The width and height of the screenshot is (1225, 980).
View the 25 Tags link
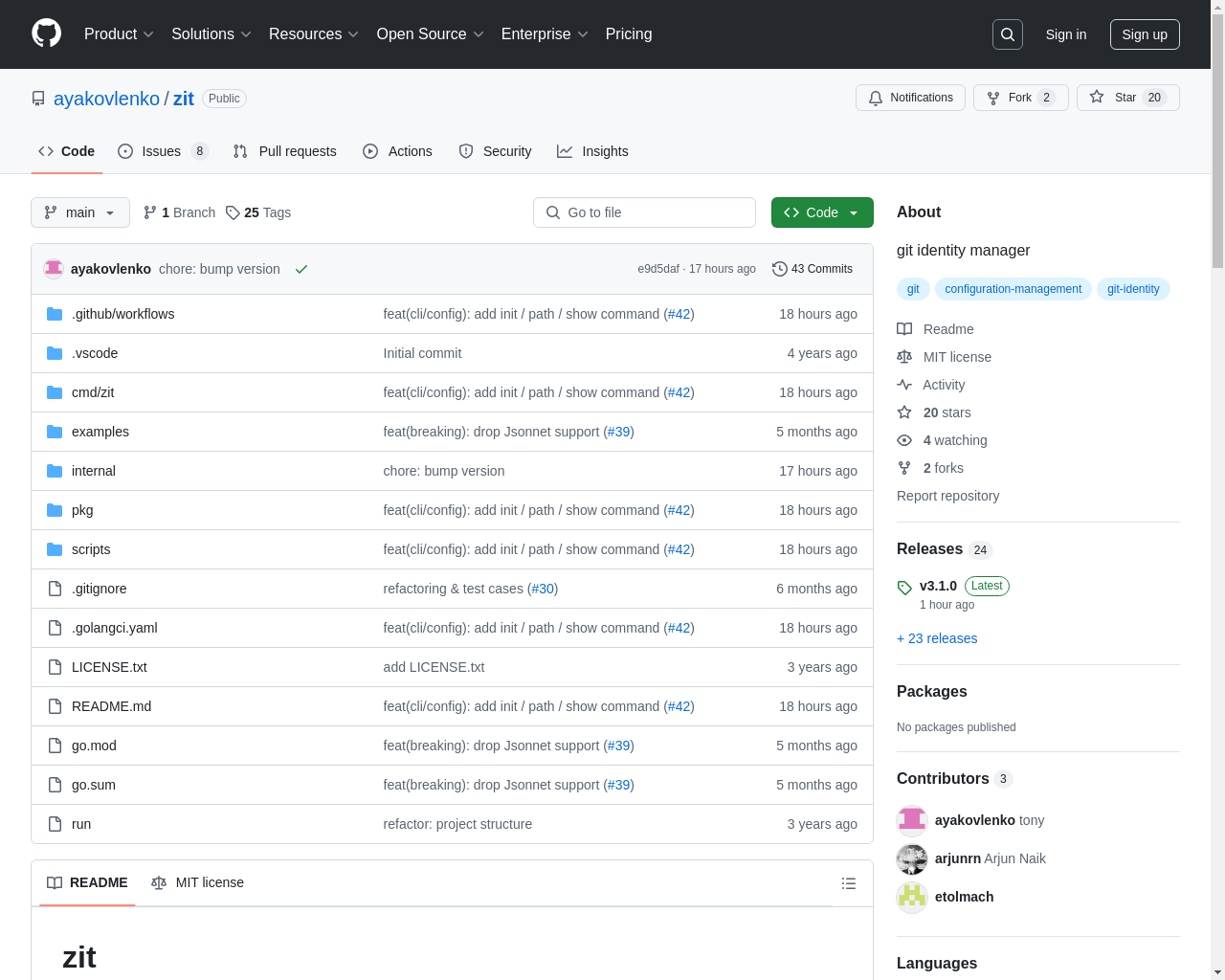click(258, 212)
